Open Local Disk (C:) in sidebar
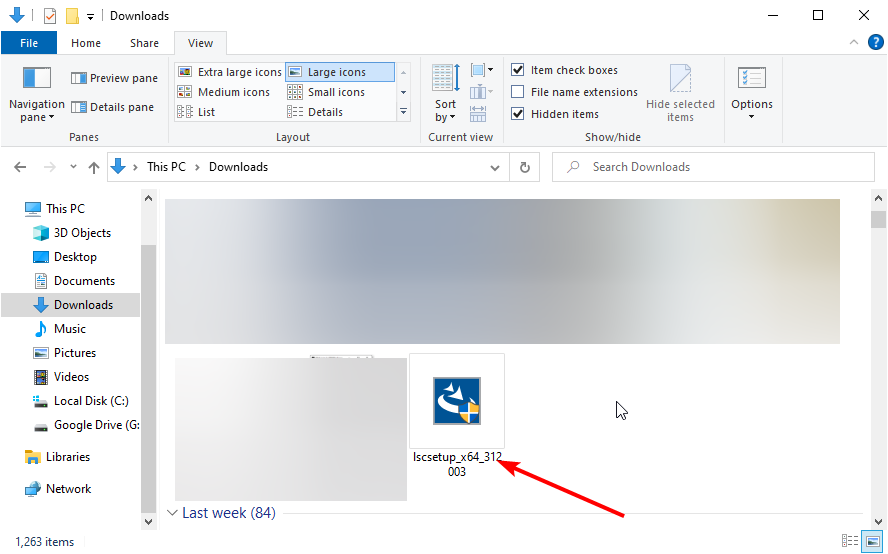888x554 pixels. tap(81, 400)
